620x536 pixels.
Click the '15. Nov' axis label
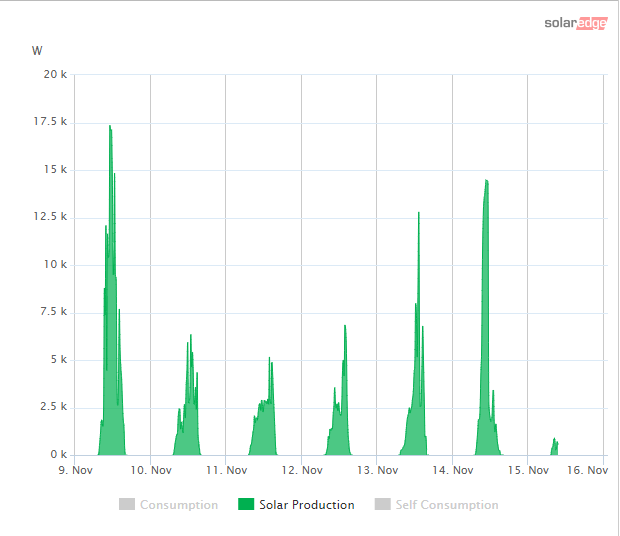pos(528,470)
